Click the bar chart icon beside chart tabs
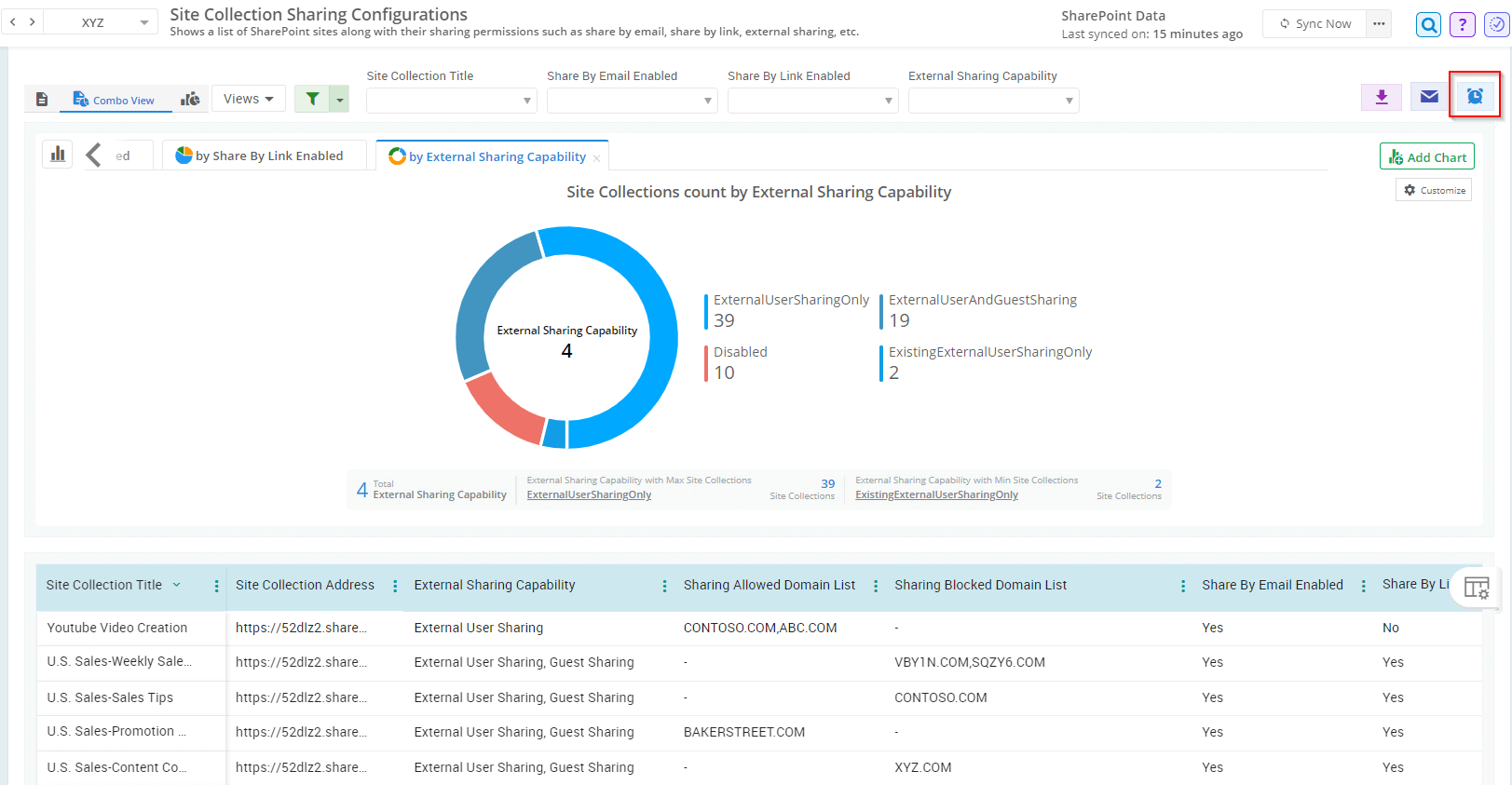 tap(58, 155)
